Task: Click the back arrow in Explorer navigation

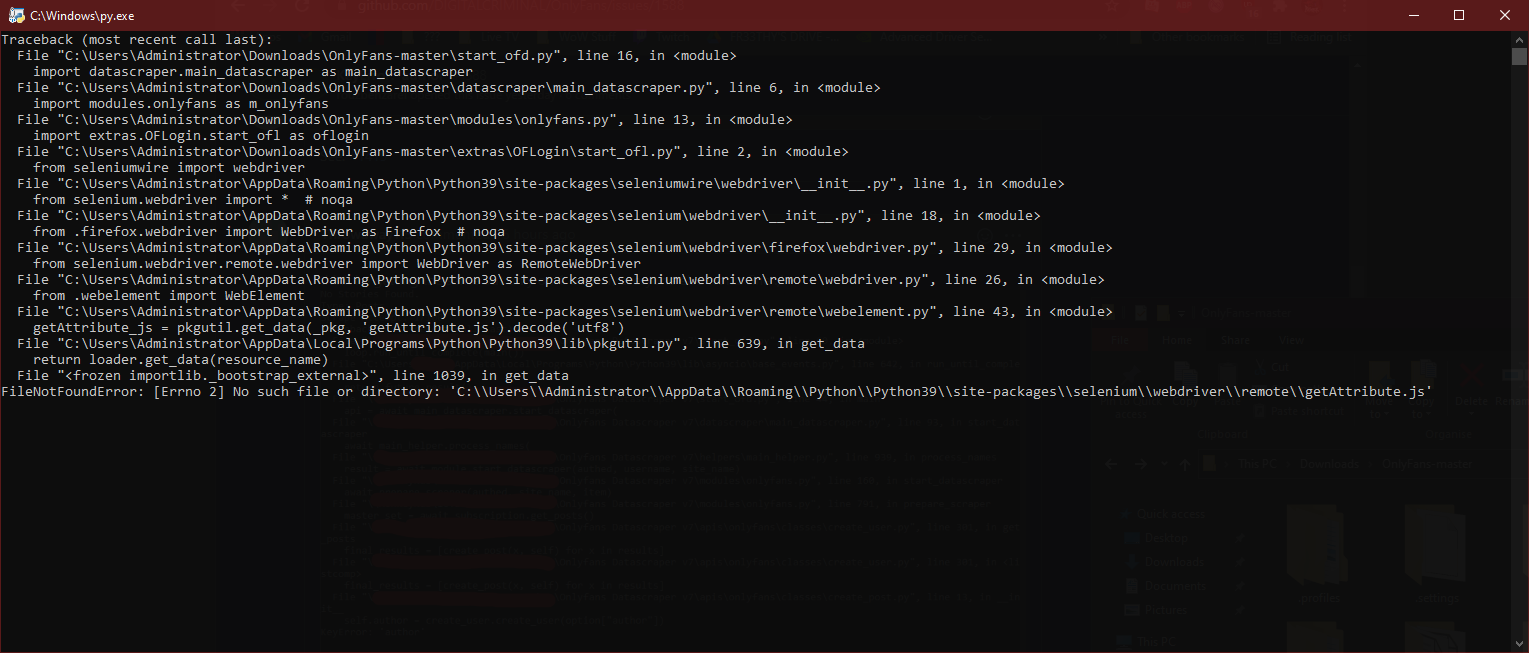Action: pos(1109,464)
